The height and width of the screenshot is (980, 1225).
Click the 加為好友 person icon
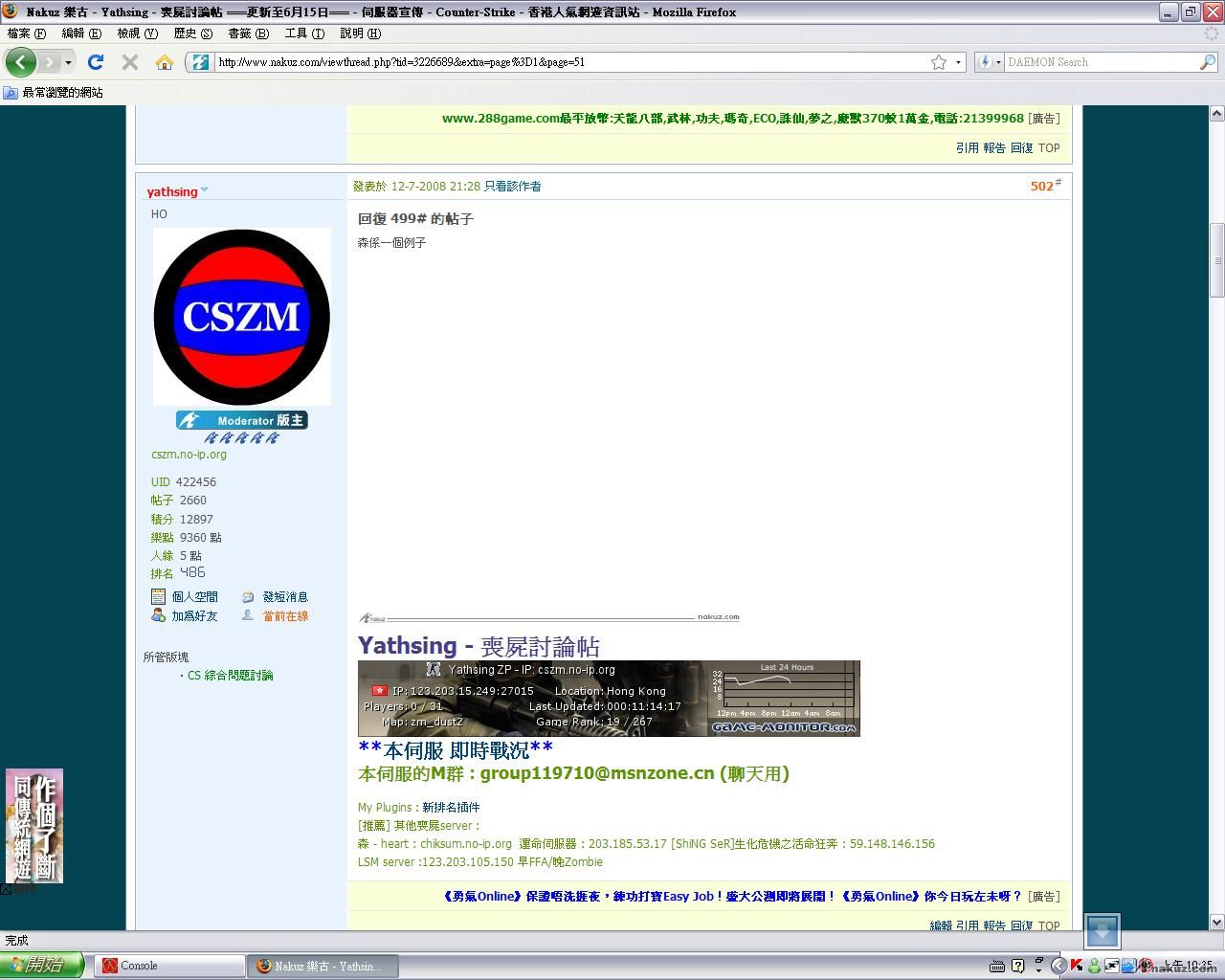click(x=159, y=615)
